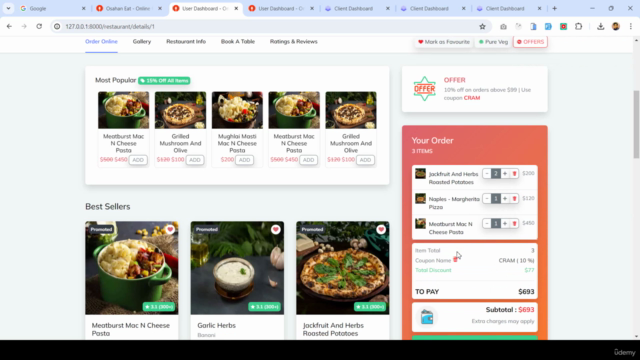This screenshot has width=640, height=360.
Task: Decrease Naples Margherita Pizza quantity
Action: pyautogui.click(x=487, y=198)
